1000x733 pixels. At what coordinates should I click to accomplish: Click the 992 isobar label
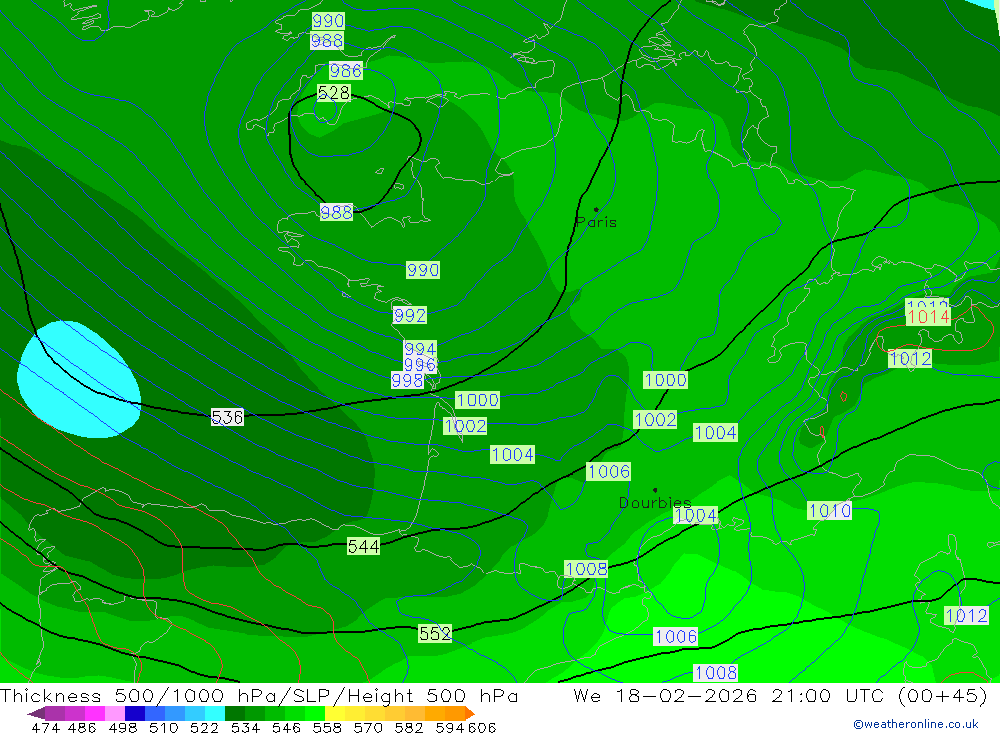pos(409,315)
